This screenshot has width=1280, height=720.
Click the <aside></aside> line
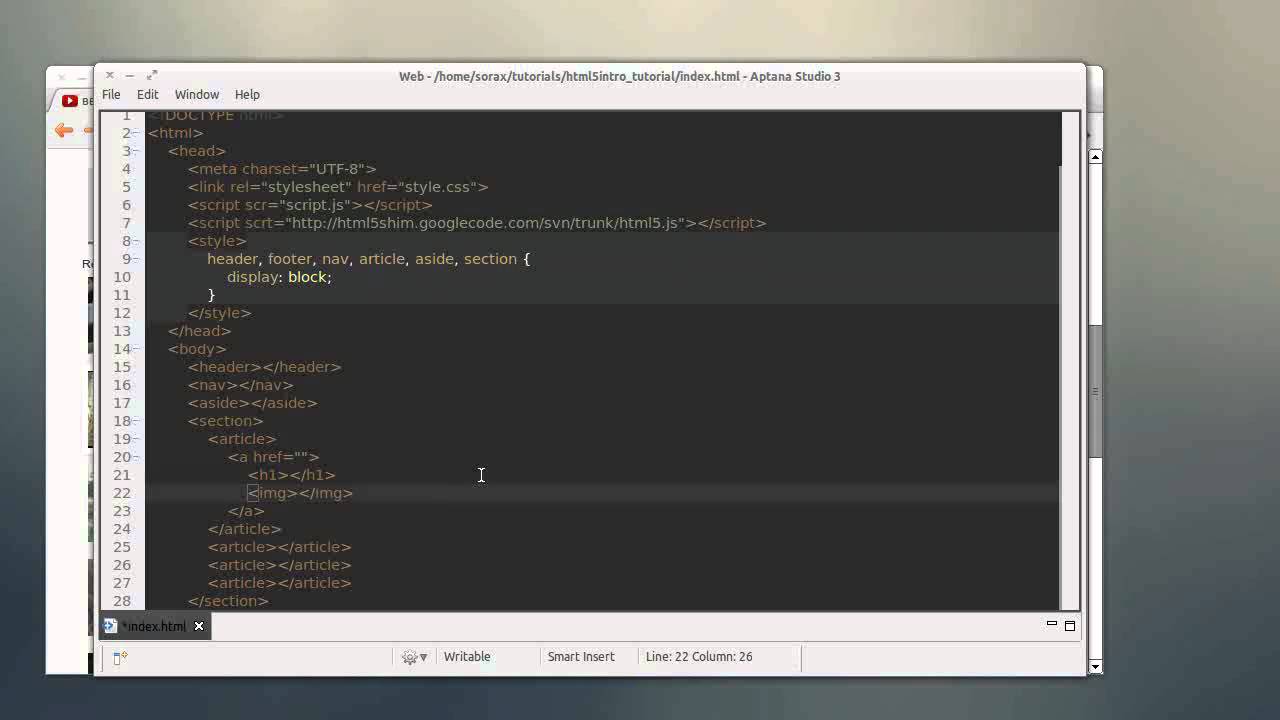[x=253, y=403]
